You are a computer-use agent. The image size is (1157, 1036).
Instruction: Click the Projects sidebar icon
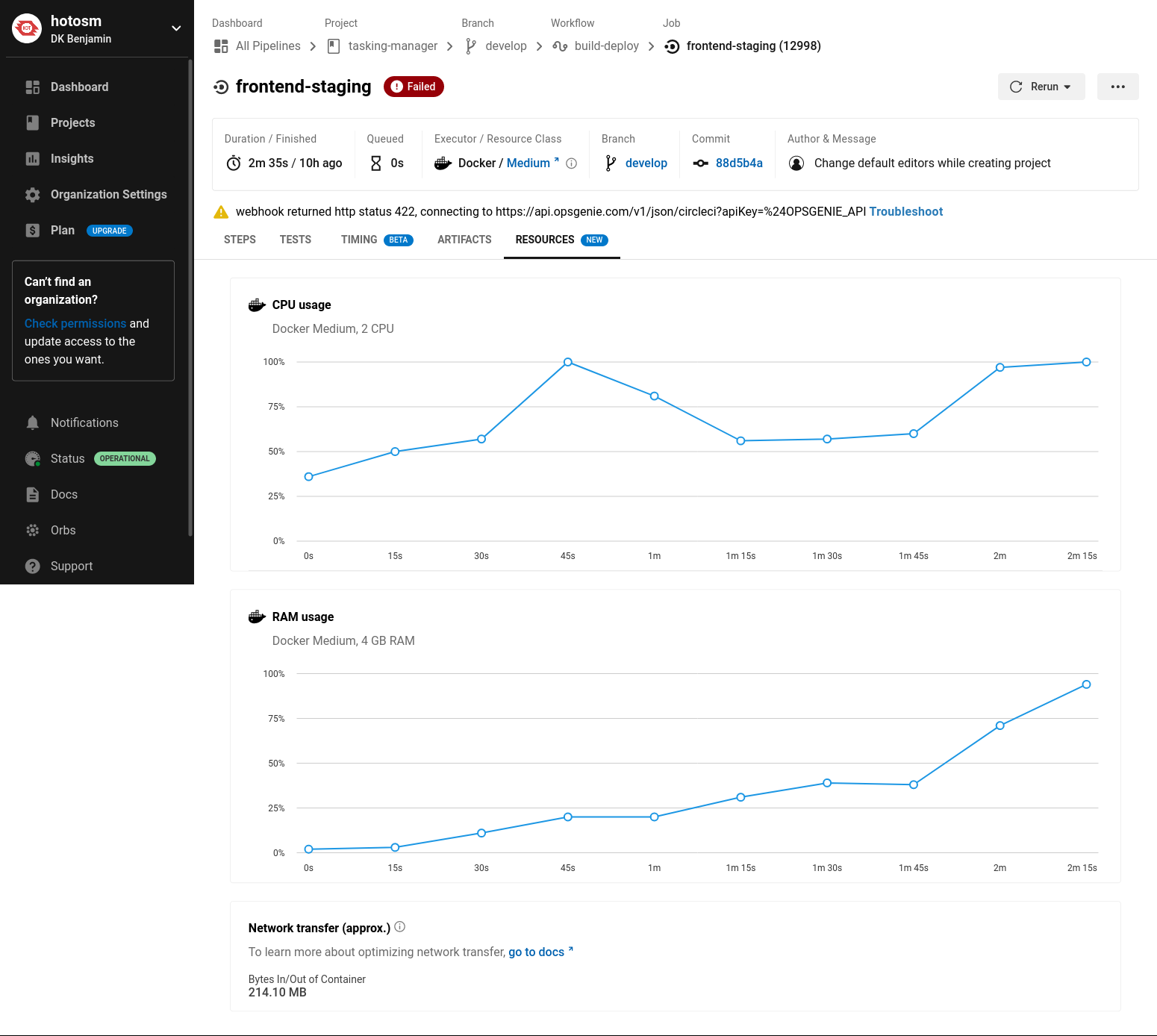(33, 122)
